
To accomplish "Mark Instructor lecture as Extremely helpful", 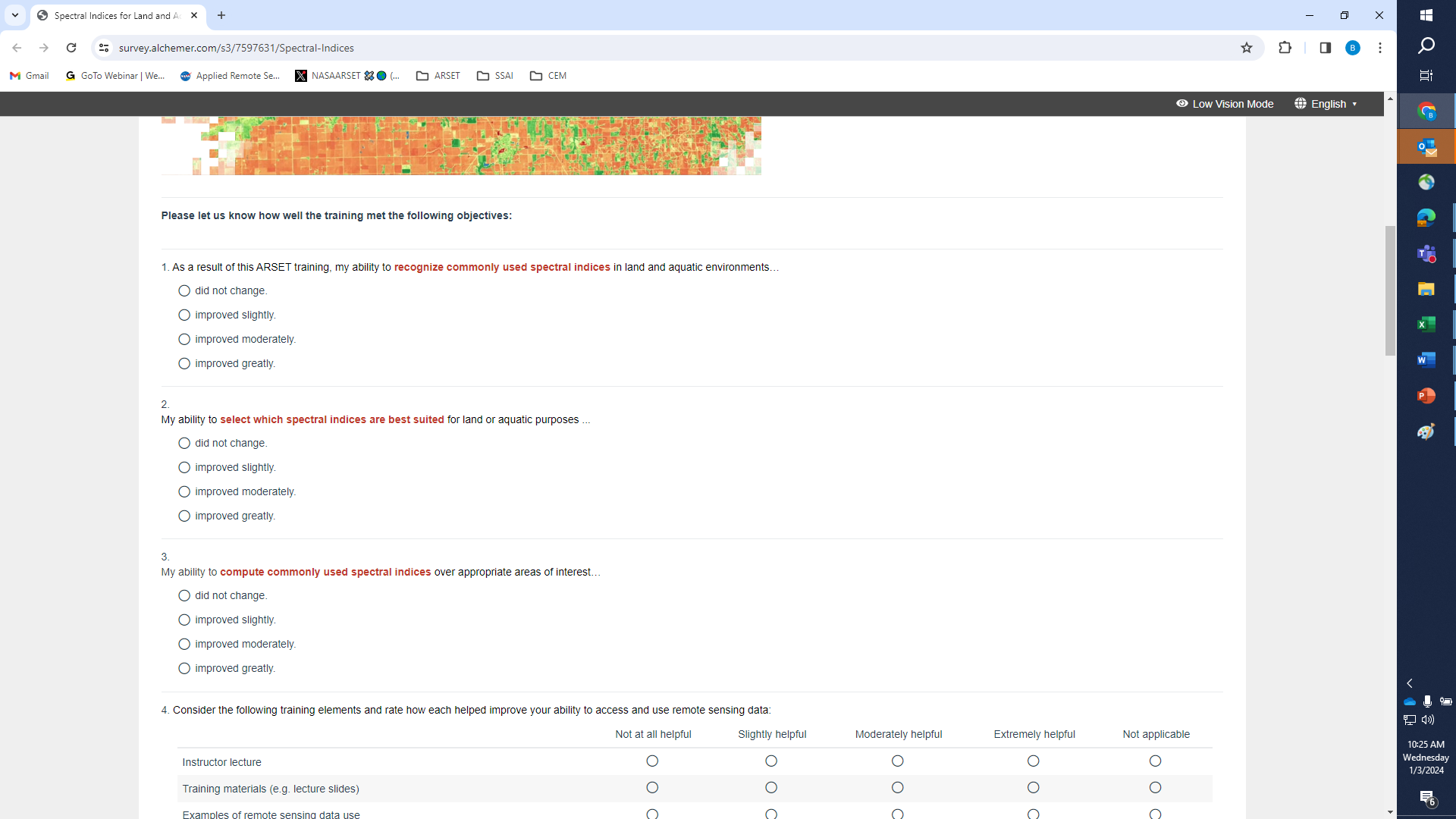I will tap(1033, 761).
